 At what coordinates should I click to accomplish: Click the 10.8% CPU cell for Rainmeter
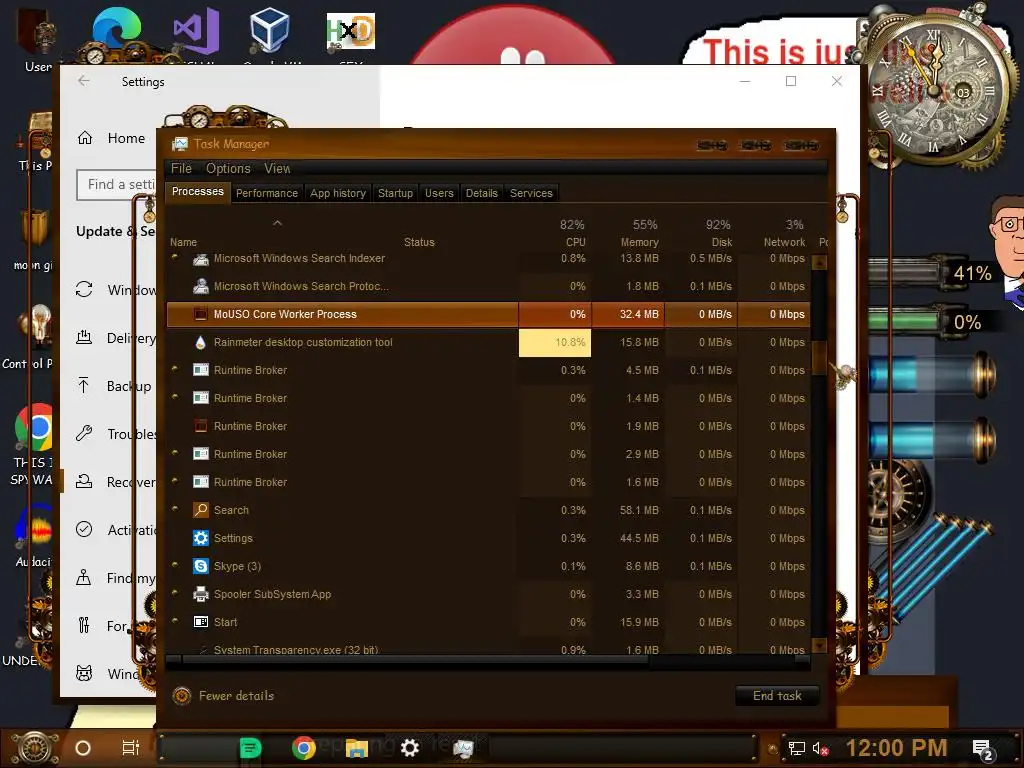point(554,343)
